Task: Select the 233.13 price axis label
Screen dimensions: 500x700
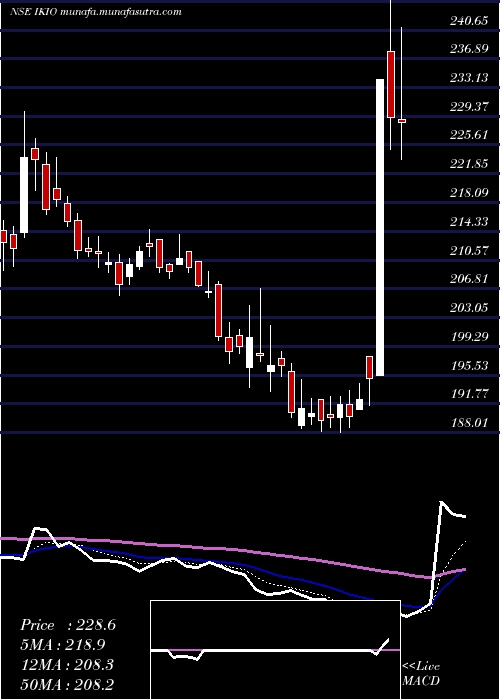Action: click(x=468, y=78)
